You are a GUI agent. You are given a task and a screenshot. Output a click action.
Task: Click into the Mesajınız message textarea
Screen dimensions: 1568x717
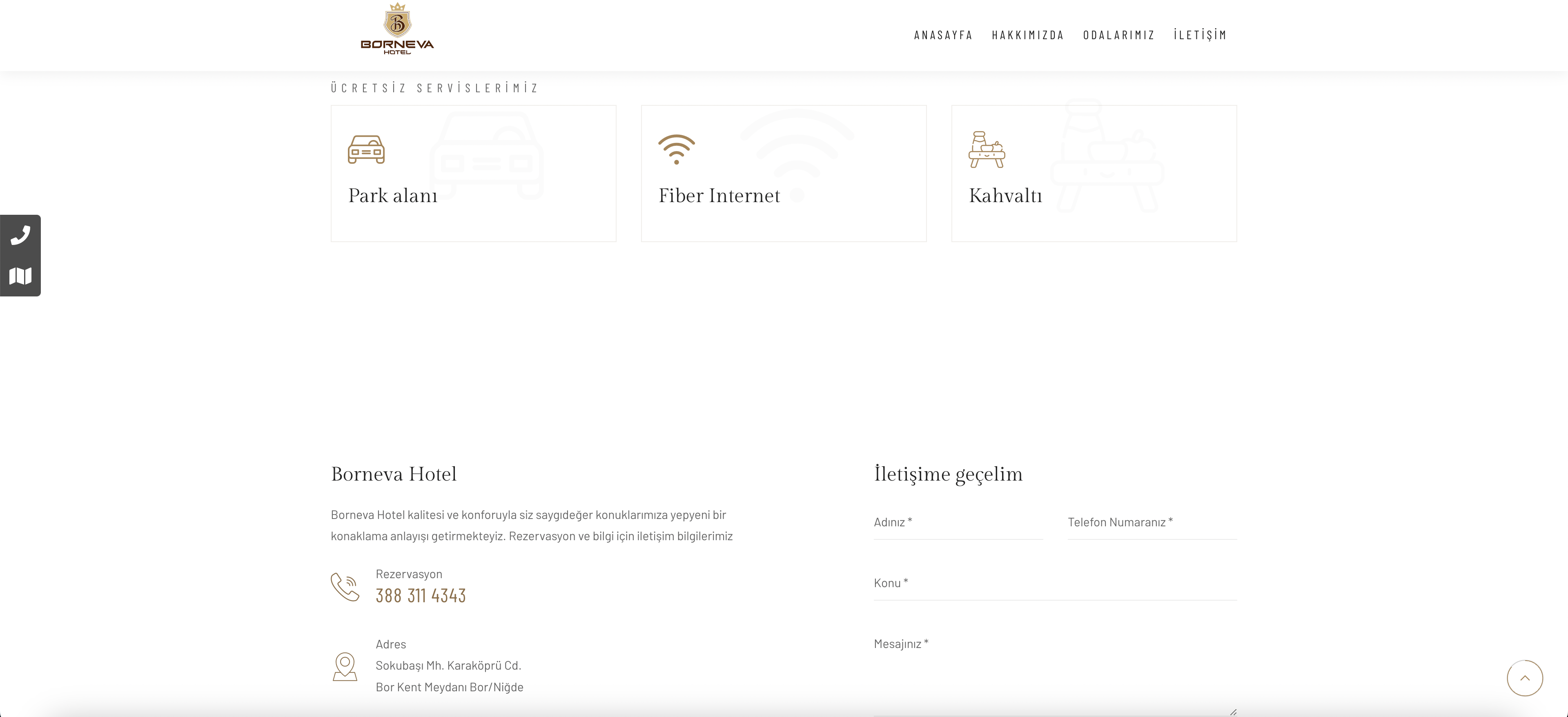tap(1055, 672)
